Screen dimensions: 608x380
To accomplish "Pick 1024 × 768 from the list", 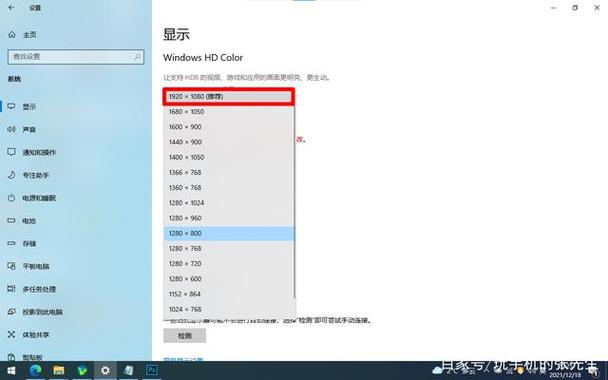I will (x=229, y=309).
